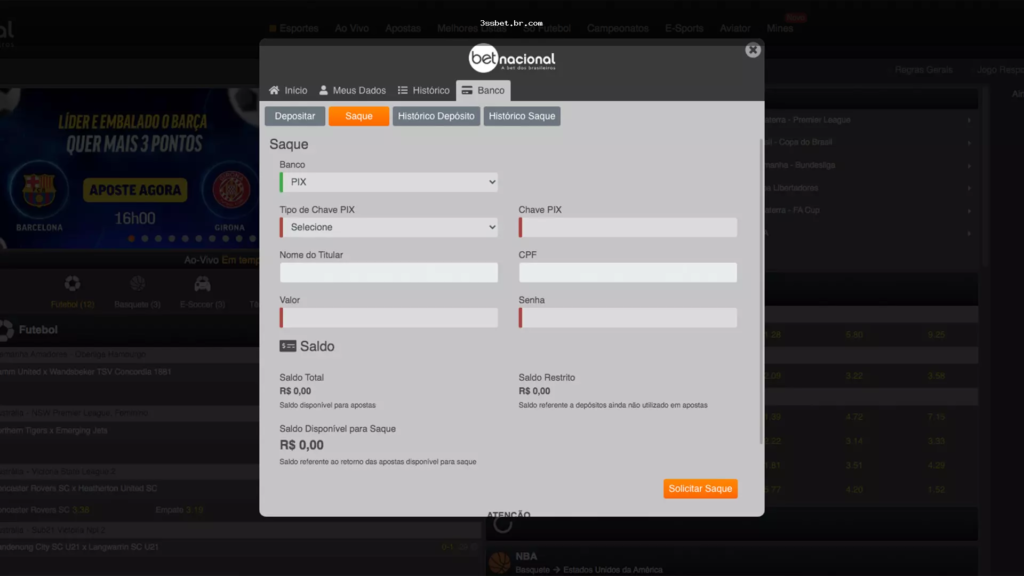This screenshot has height=576, width=1024.
Task: Click the Futebol section ball icon
Action: point(7,330)
